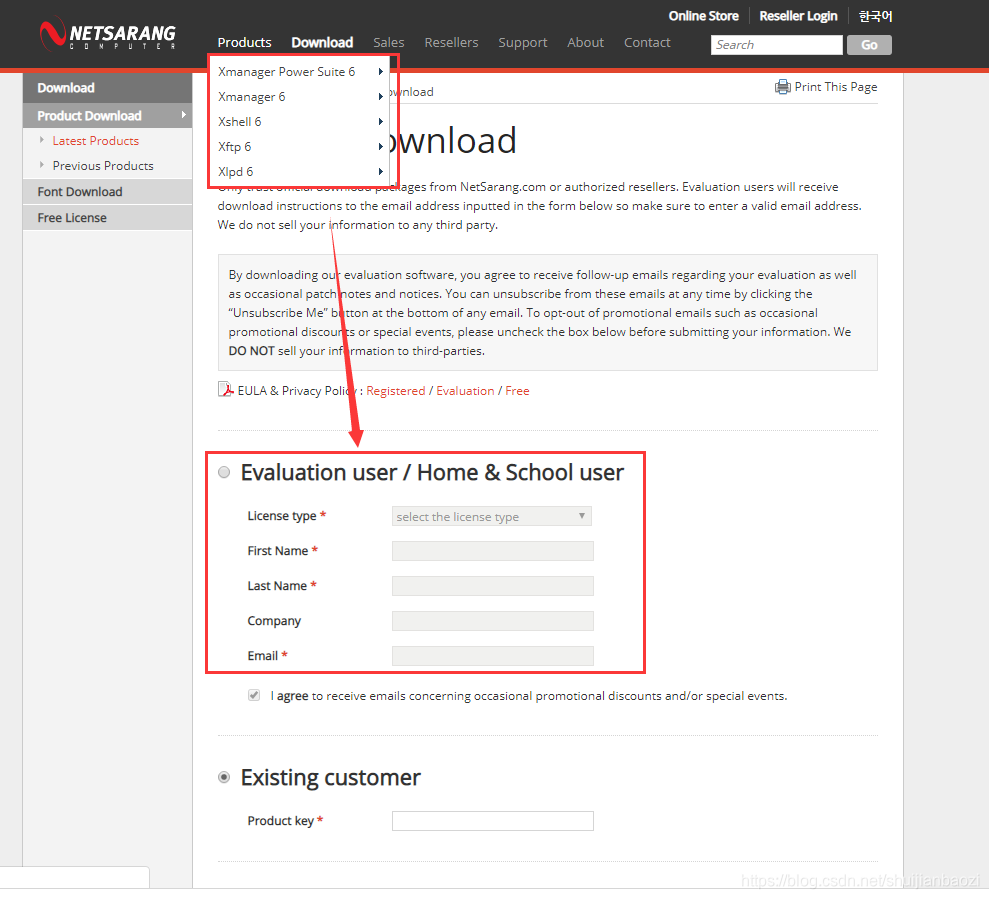Click the Company input field
The height and width of the screenshot is (899, 989).
coord(493,621)
